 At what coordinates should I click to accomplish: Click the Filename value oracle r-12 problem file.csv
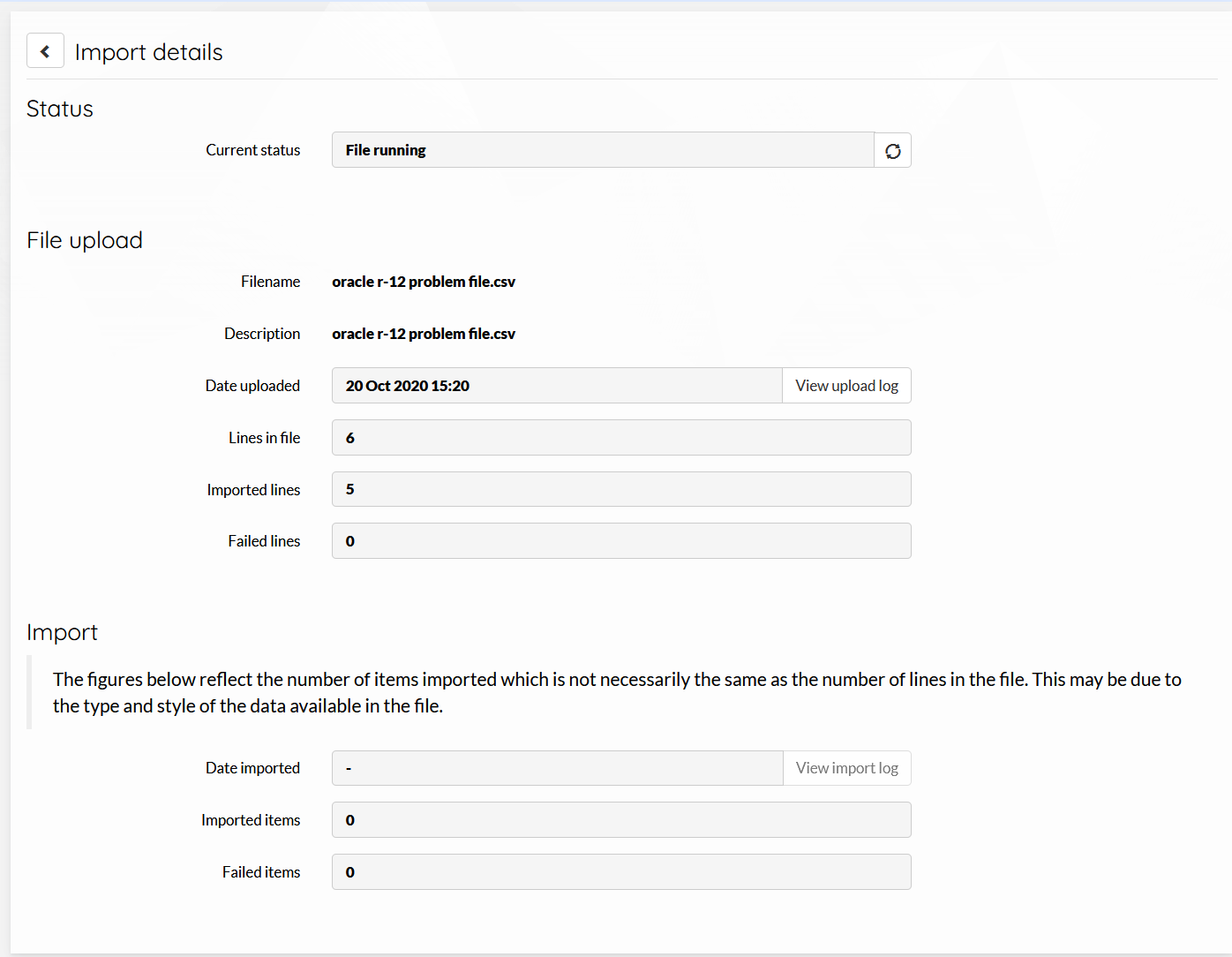[424, 282]
